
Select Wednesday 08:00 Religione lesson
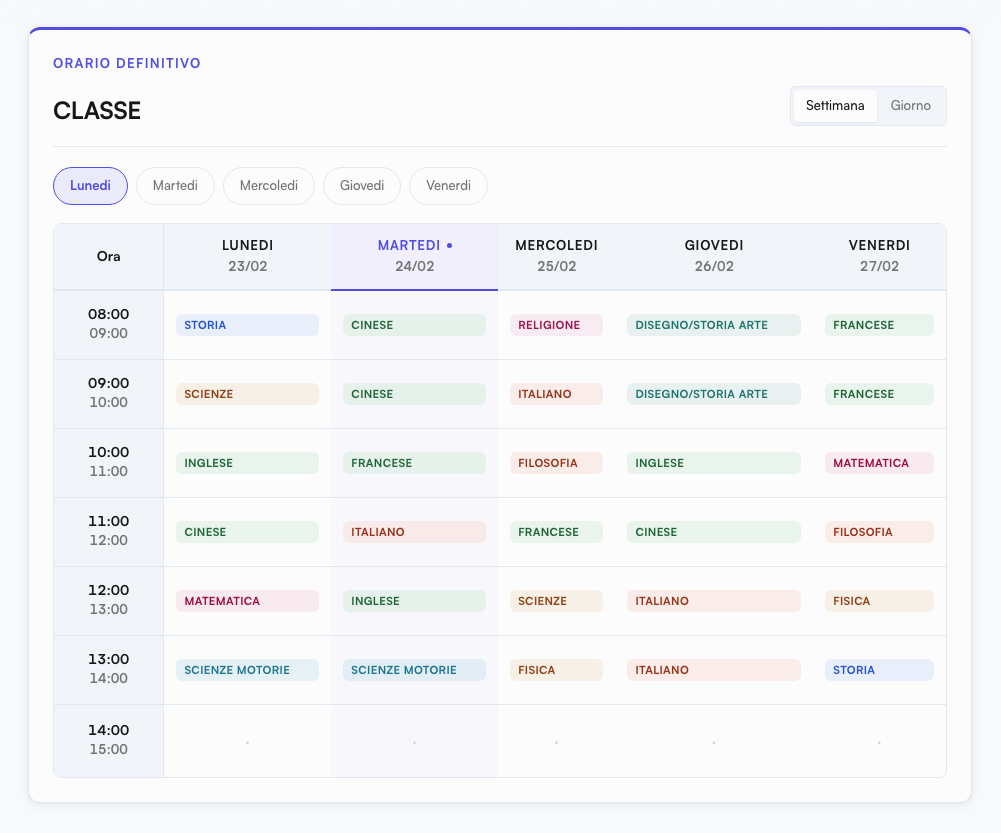(556, 325)
